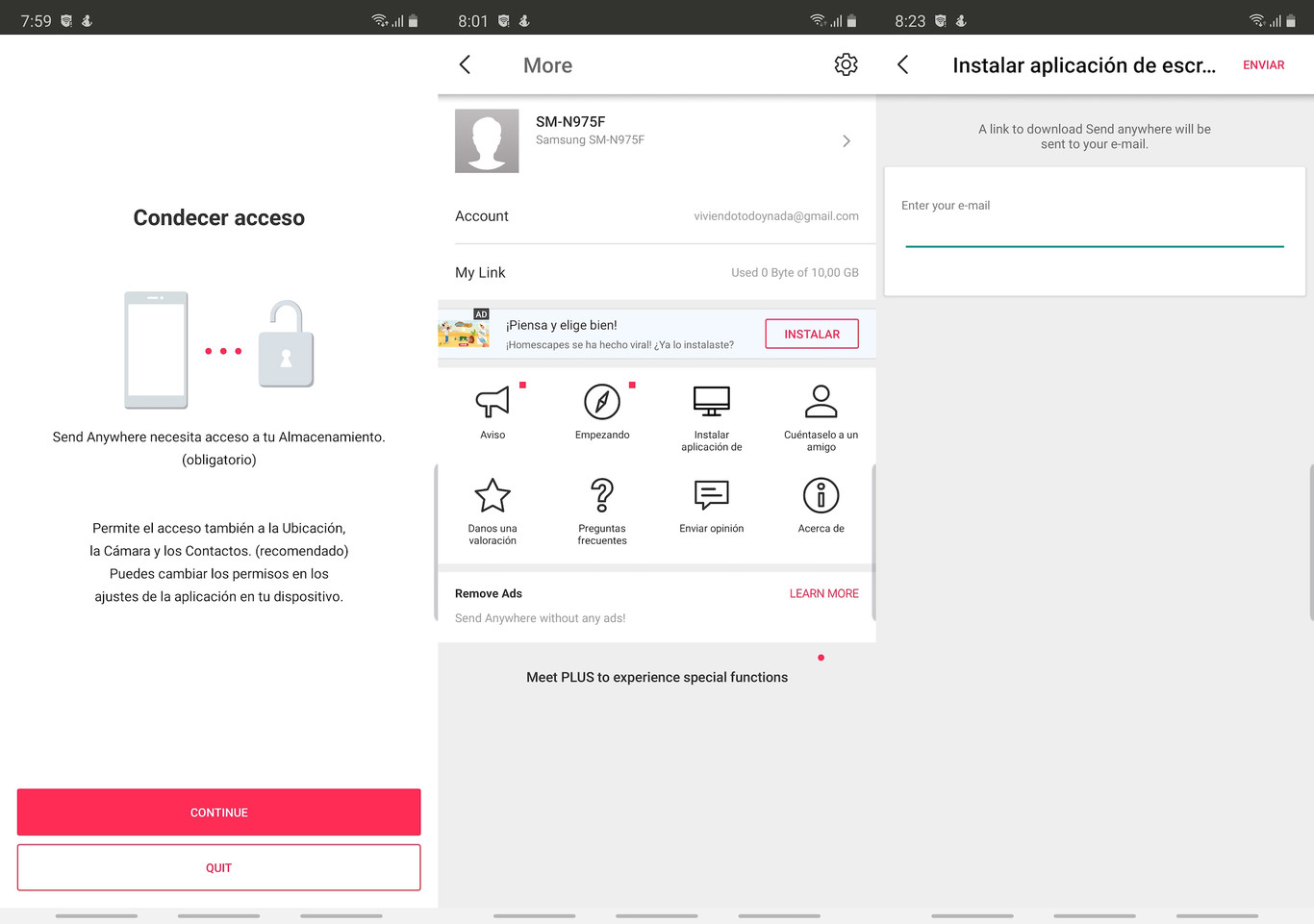This screenshot has width=1314, height=924.
Task: Go back from the More screen
Action: point(466,64)
